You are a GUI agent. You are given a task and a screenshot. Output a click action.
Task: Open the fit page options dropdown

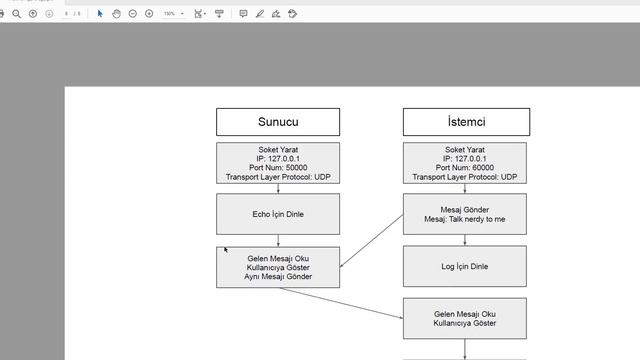pos(200,14)
